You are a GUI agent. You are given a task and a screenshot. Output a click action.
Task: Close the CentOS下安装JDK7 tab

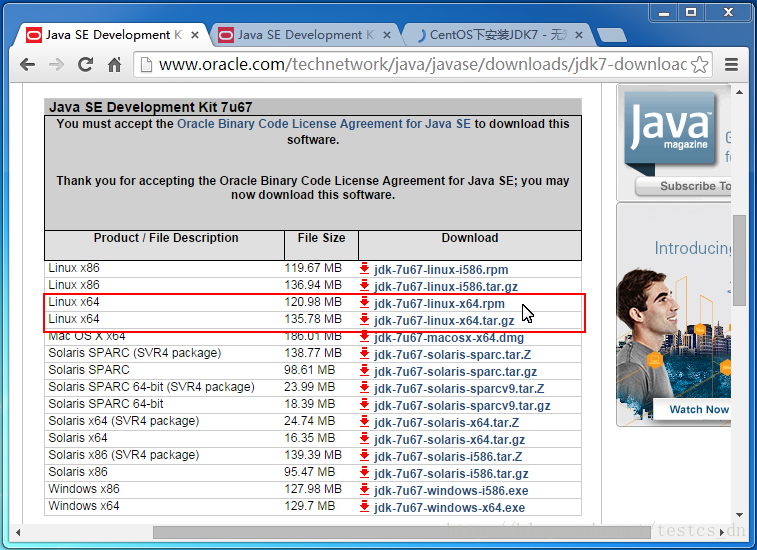pyautogui.click(x=579, y=35)
